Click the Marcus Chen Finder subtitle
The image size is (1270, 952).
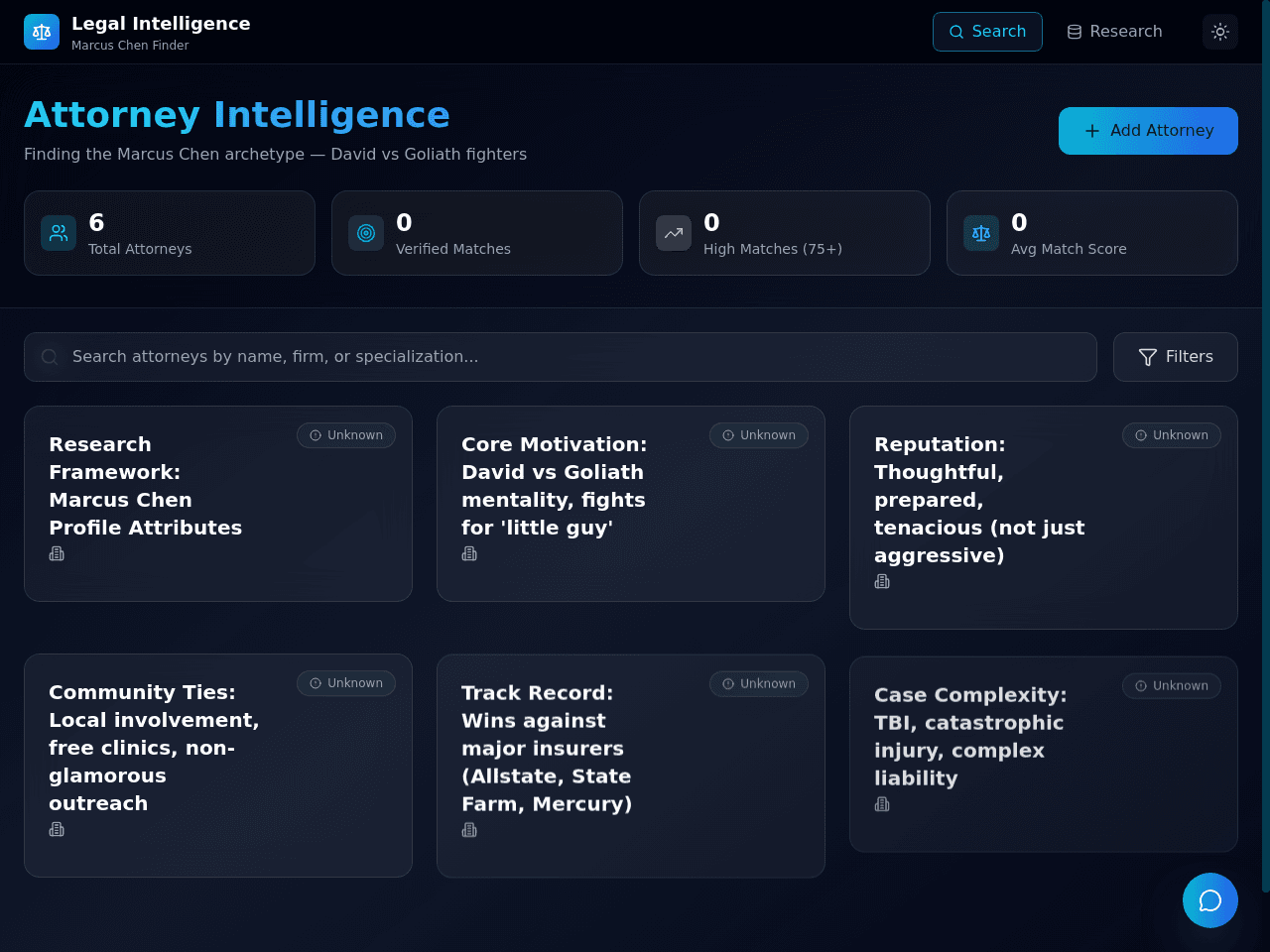(130, 46)
